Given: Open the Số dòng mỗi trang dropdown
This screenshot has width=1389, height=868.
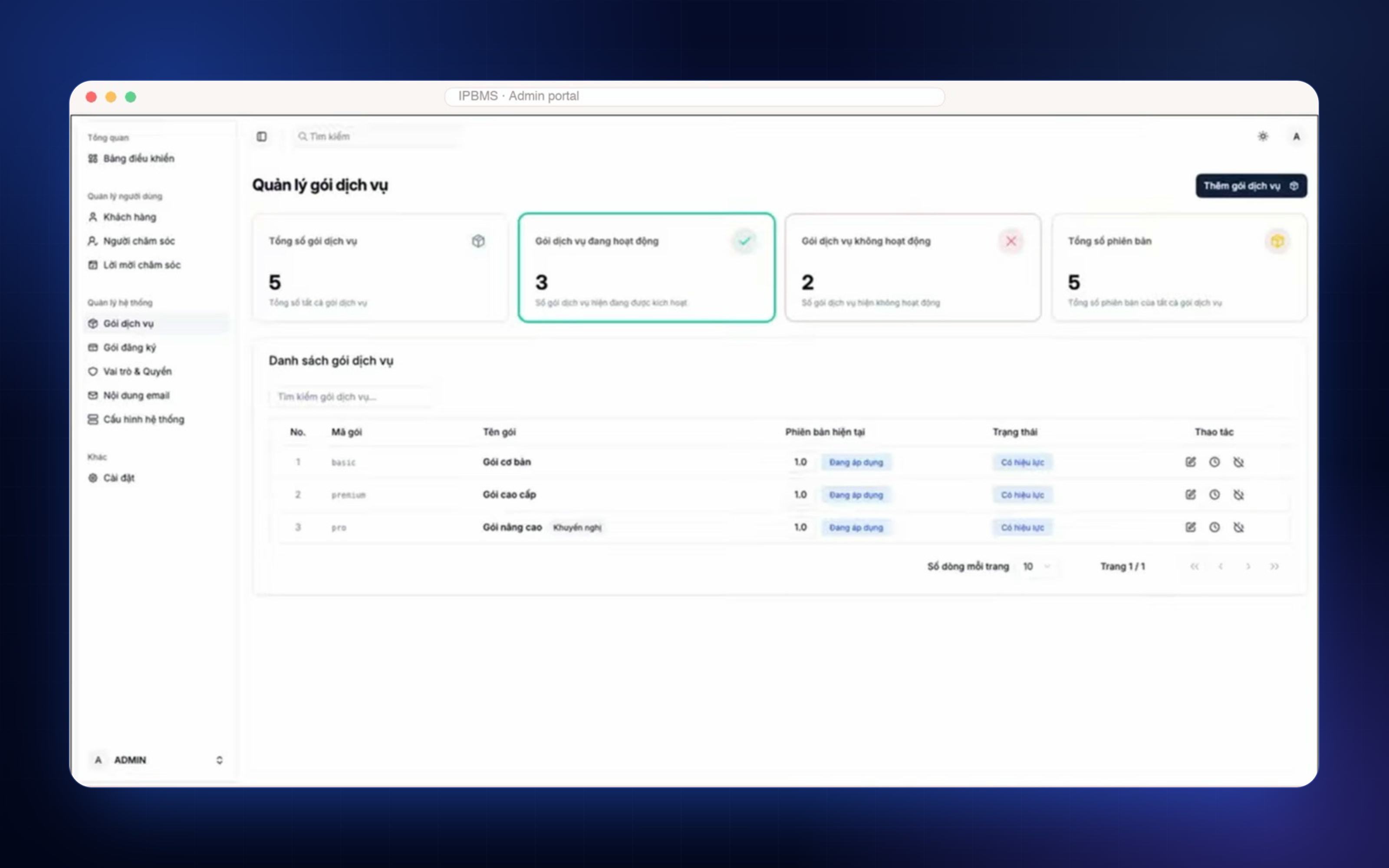Looking at the screenshot, I should click(1037, 567).
